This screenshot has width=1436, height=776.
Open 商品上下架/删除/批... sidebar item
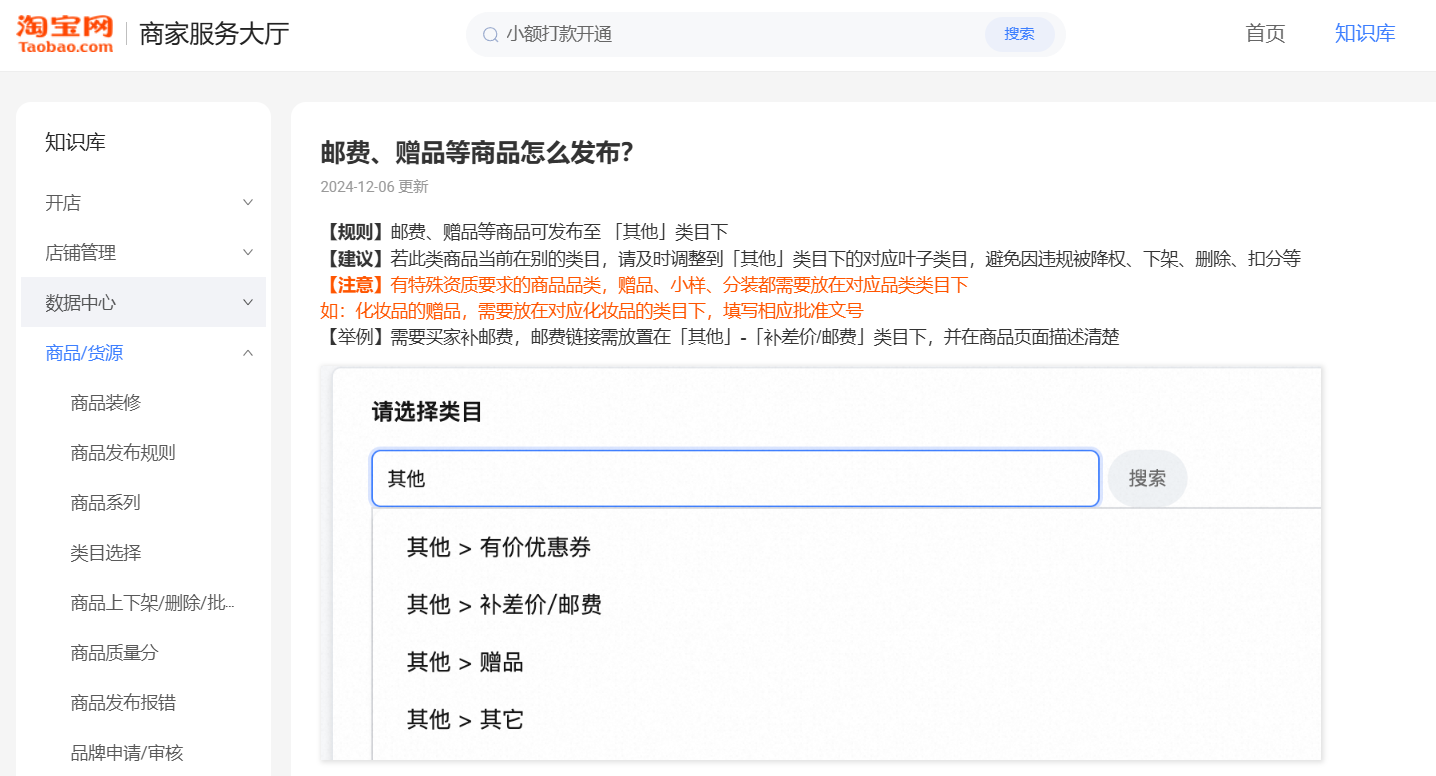point(153,603)
